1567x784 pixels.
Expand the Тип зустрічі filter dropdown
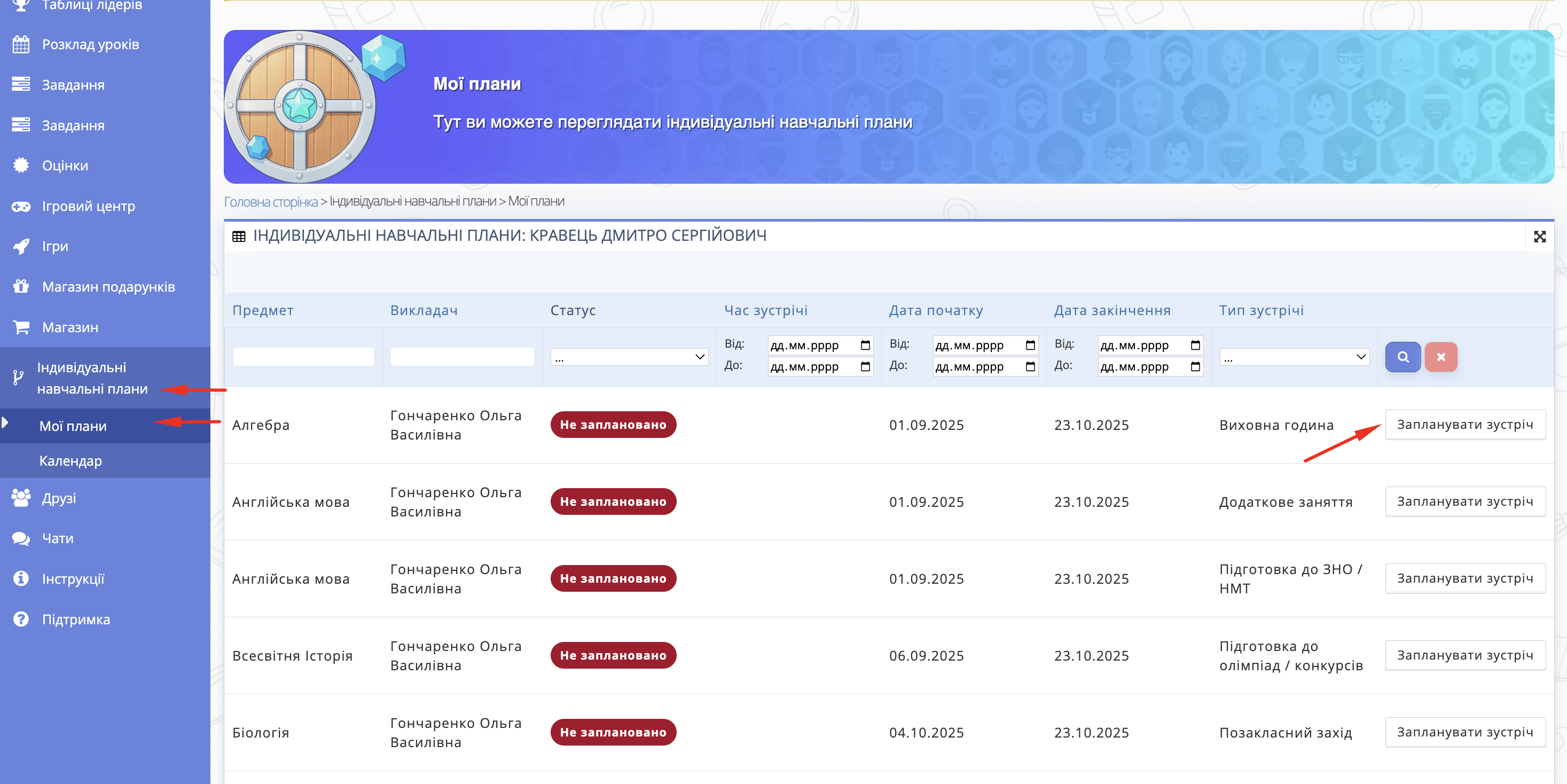1294,357
